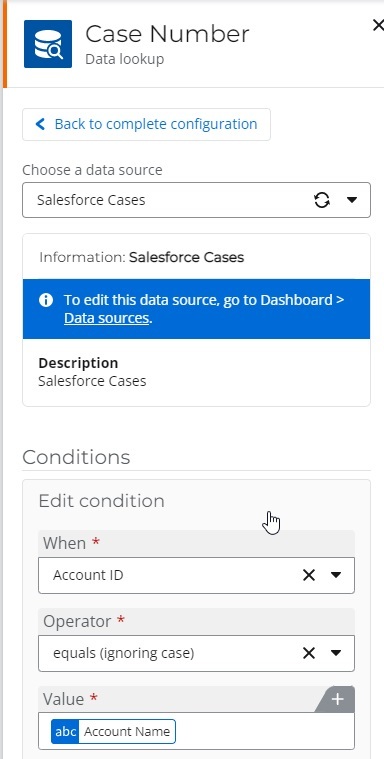Click the abc type icon on token
The image size is (384, 759).
[x=65, y=731]
